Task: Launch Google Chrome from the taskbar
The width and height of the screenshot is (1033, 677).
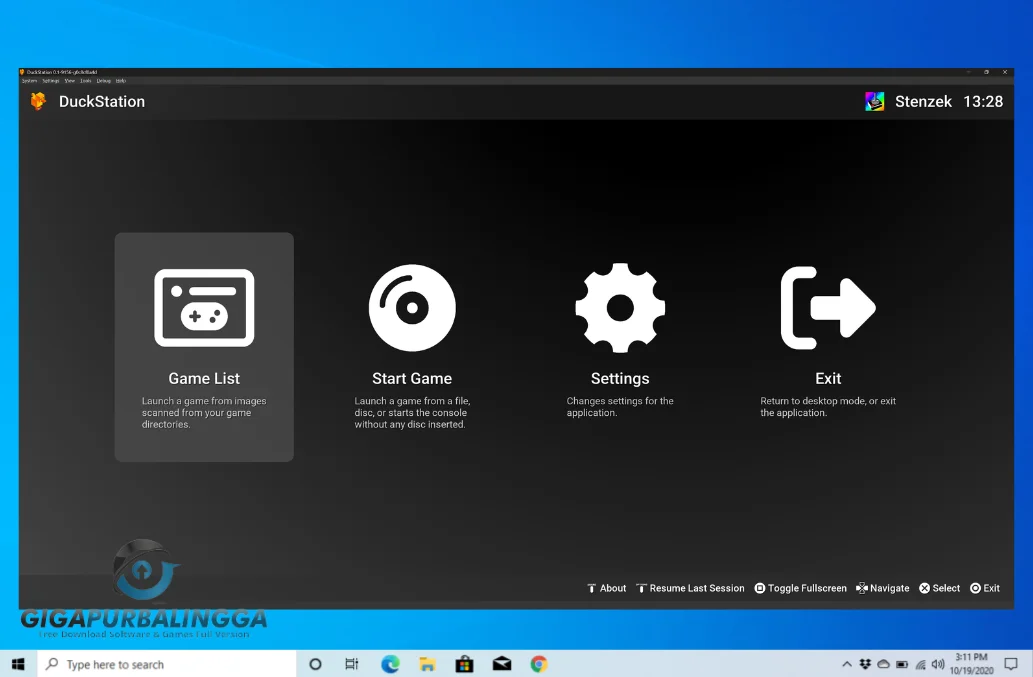Action: coord(539,664)
